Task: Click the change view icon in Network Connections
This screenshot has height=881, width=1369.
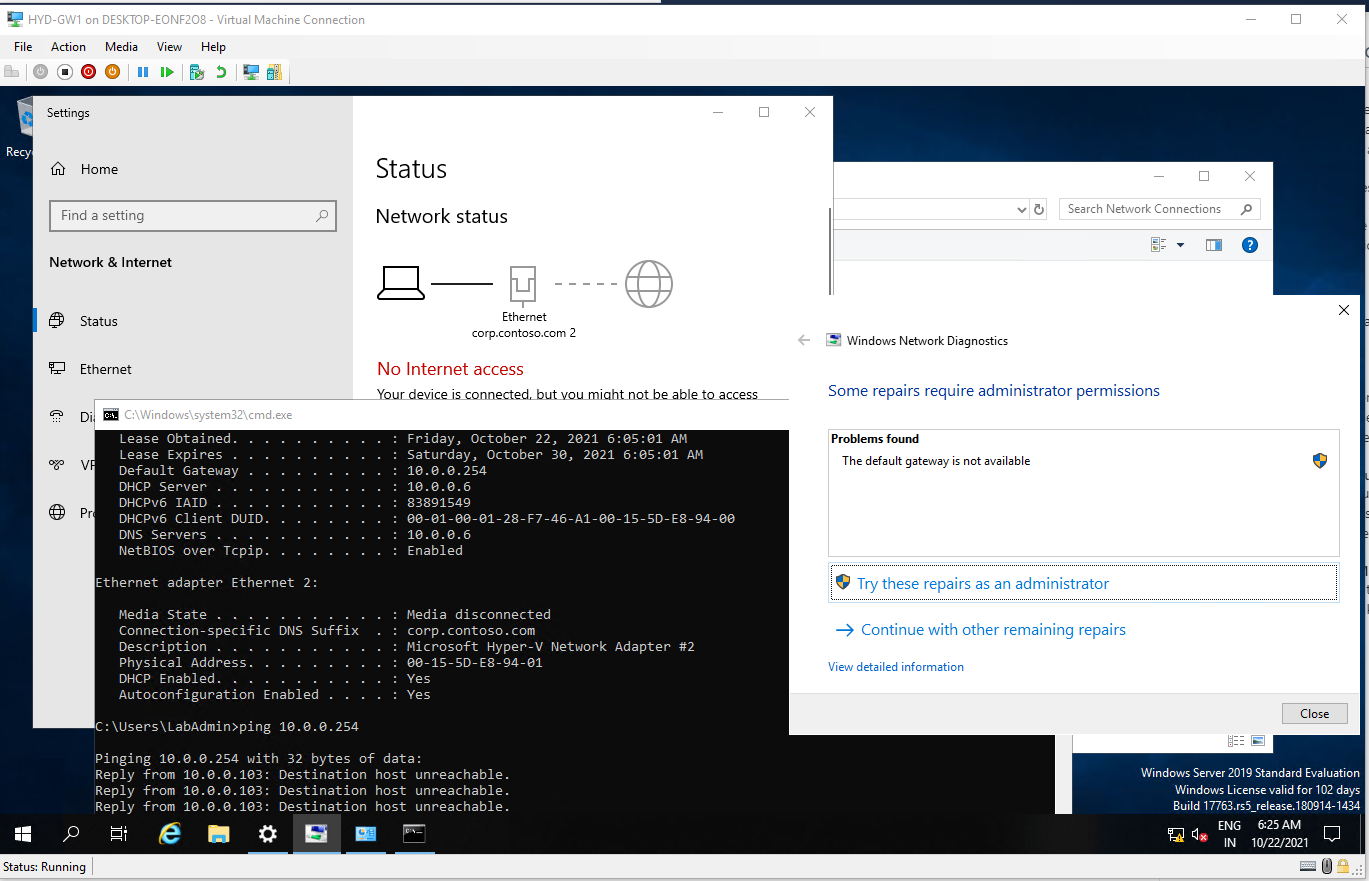Action: tap(1159, 245)
